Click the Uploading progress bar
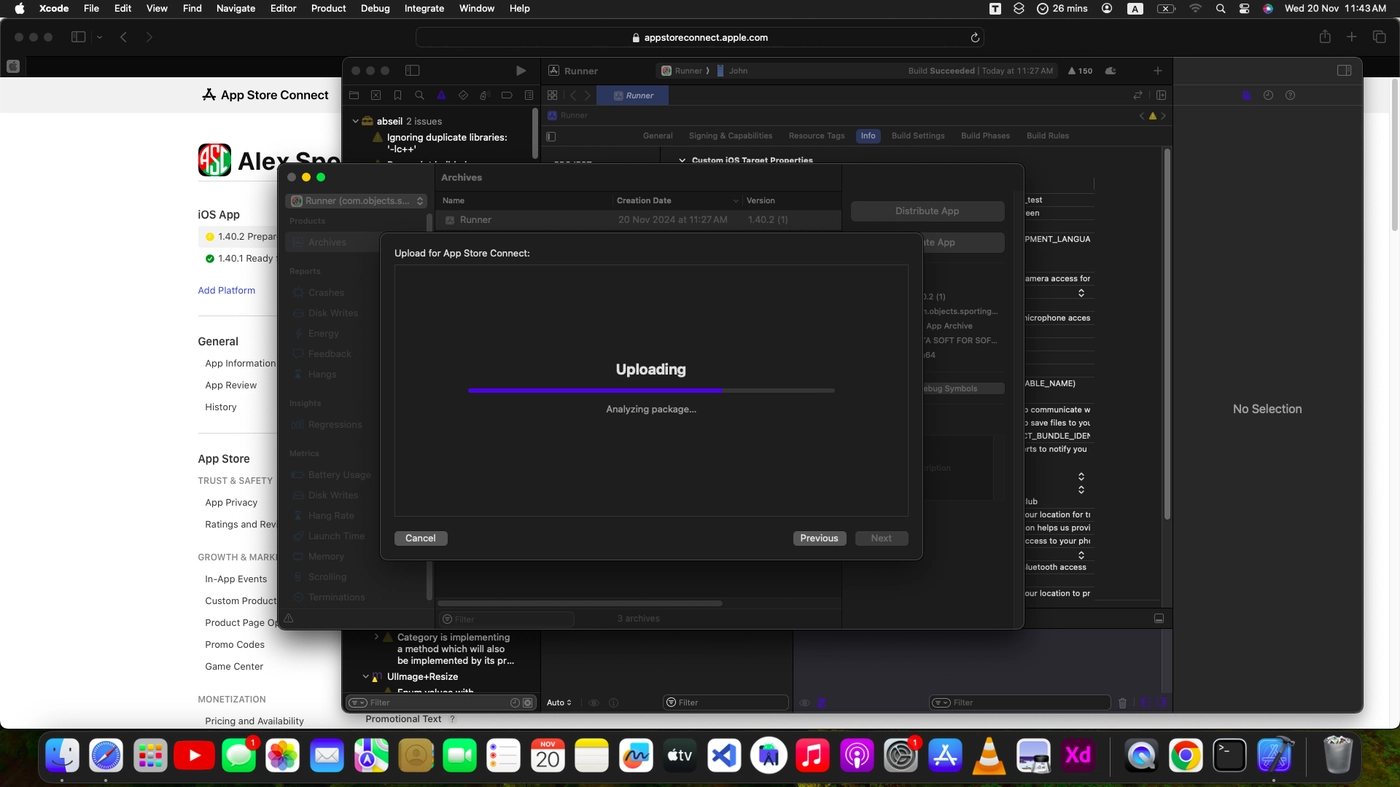 coord(651,390)
